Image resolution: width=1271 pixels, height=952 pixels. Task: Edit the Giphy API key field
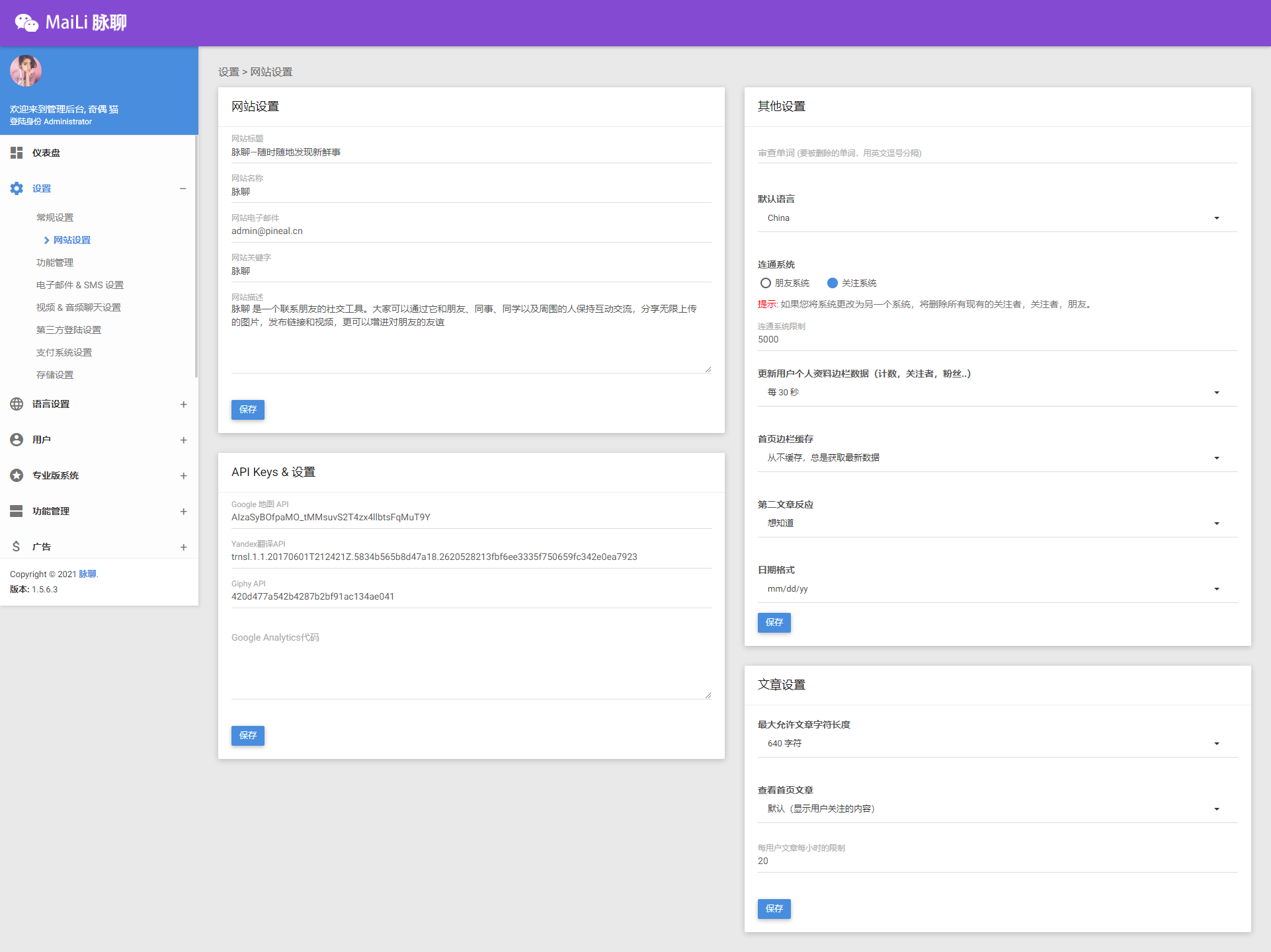471,597
